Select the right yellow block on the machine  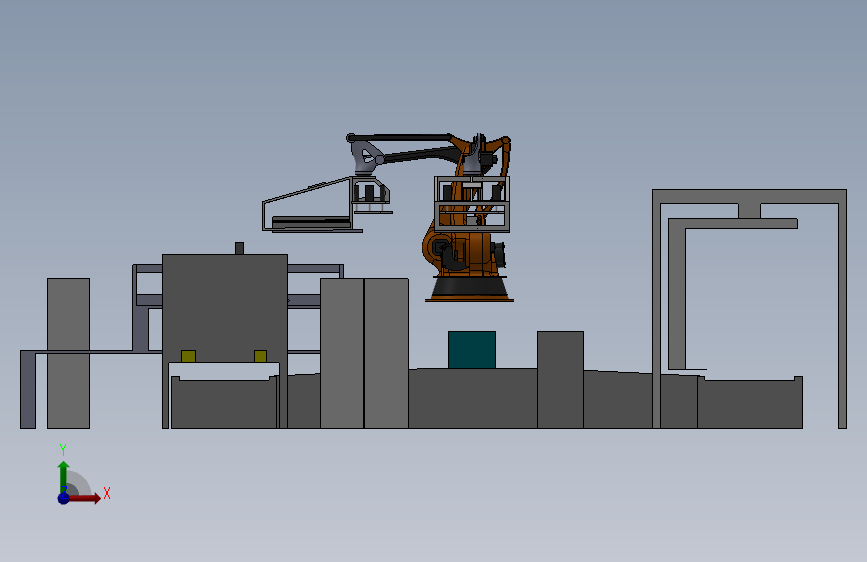coord(260,356)
